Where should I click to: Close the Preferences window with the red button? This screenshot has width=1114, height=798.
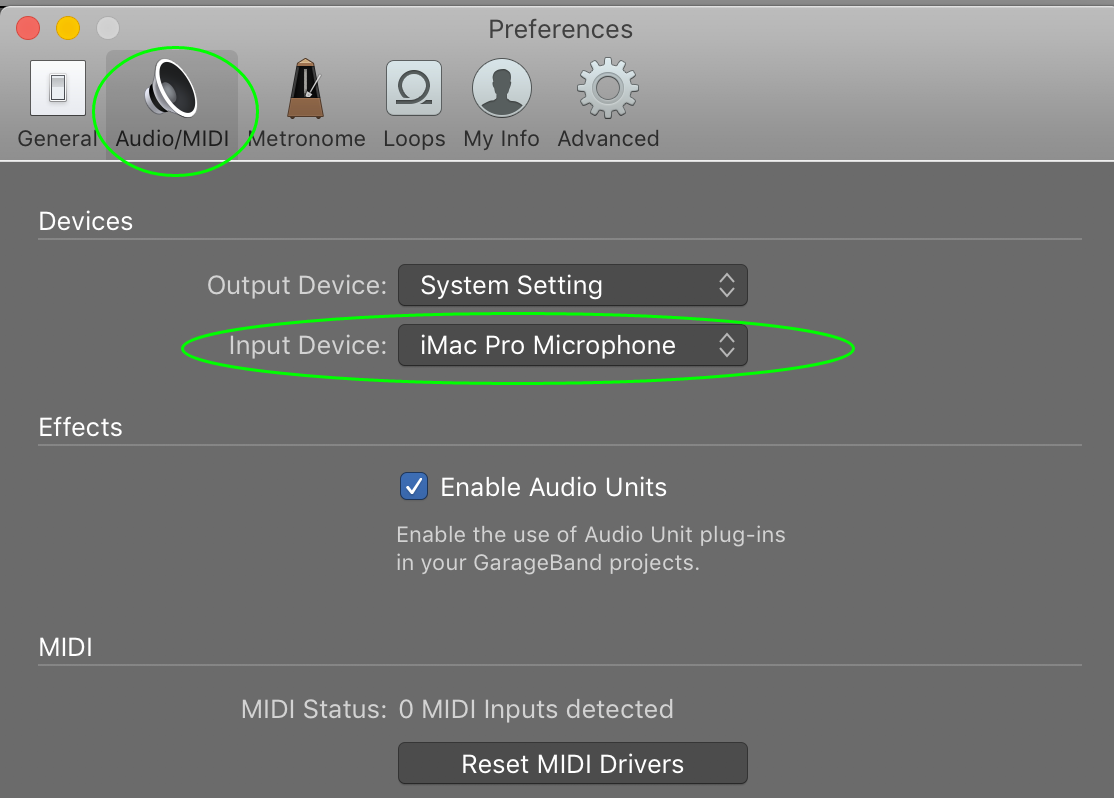(29, 28)
